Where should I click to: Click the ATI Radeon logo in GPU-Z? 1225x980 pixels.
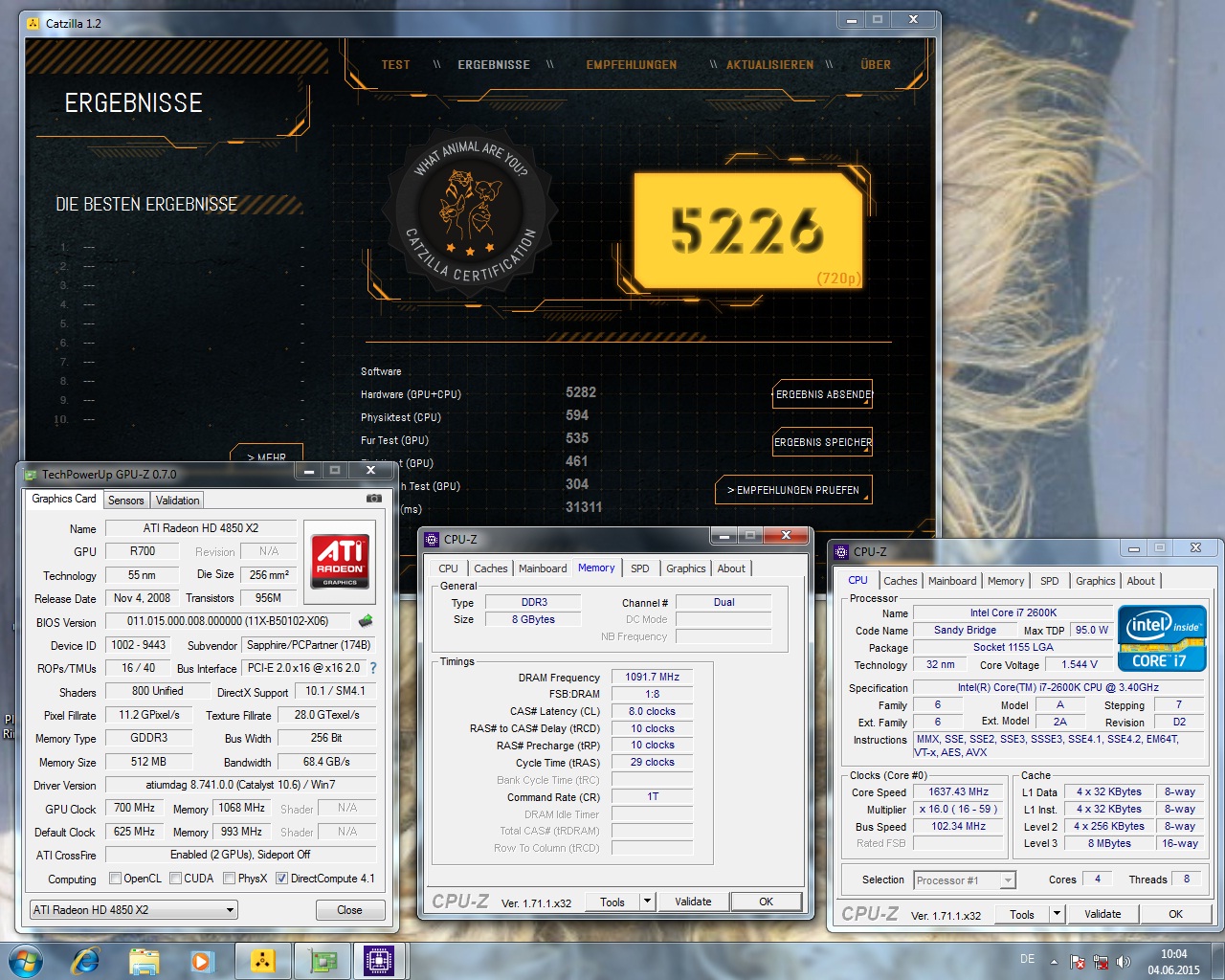tap(340, 561)
